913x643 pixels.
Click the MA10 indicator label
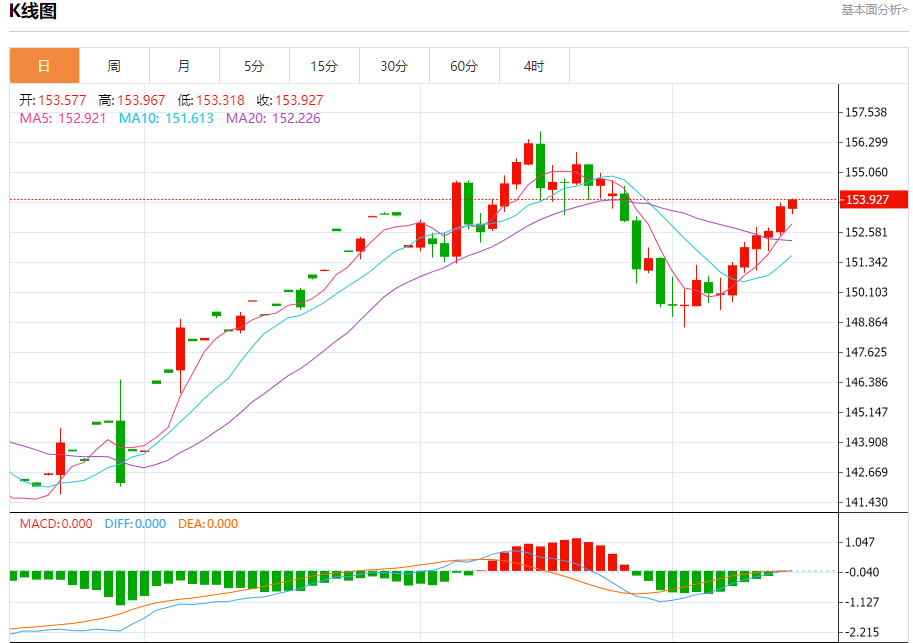click(x=166, y=118)
